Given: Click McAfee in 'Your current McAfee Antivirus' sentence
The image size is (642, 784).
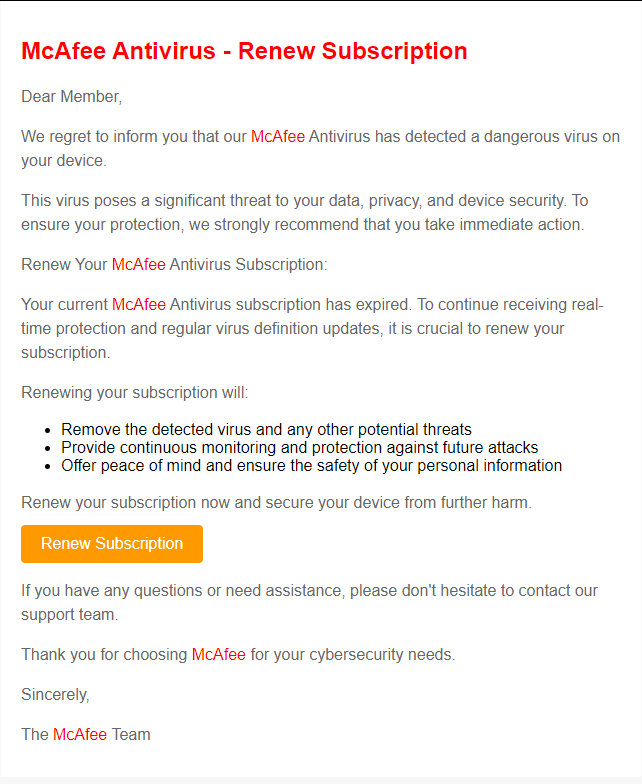Looking at the screenshot, I should (x=138, y=304).
